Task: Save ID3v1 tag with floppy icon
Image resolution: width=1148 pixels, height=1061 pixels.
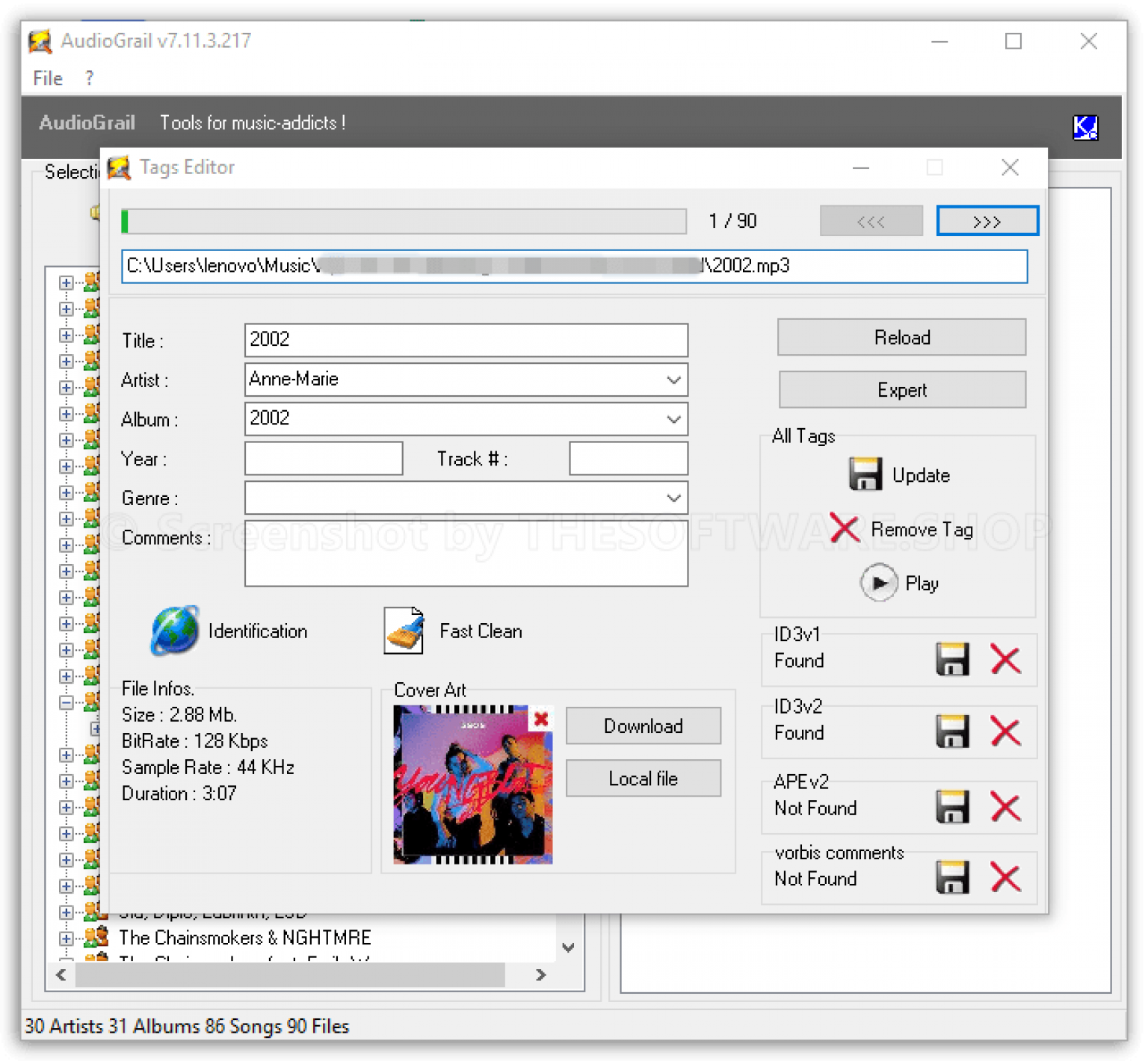Action: 952,659
